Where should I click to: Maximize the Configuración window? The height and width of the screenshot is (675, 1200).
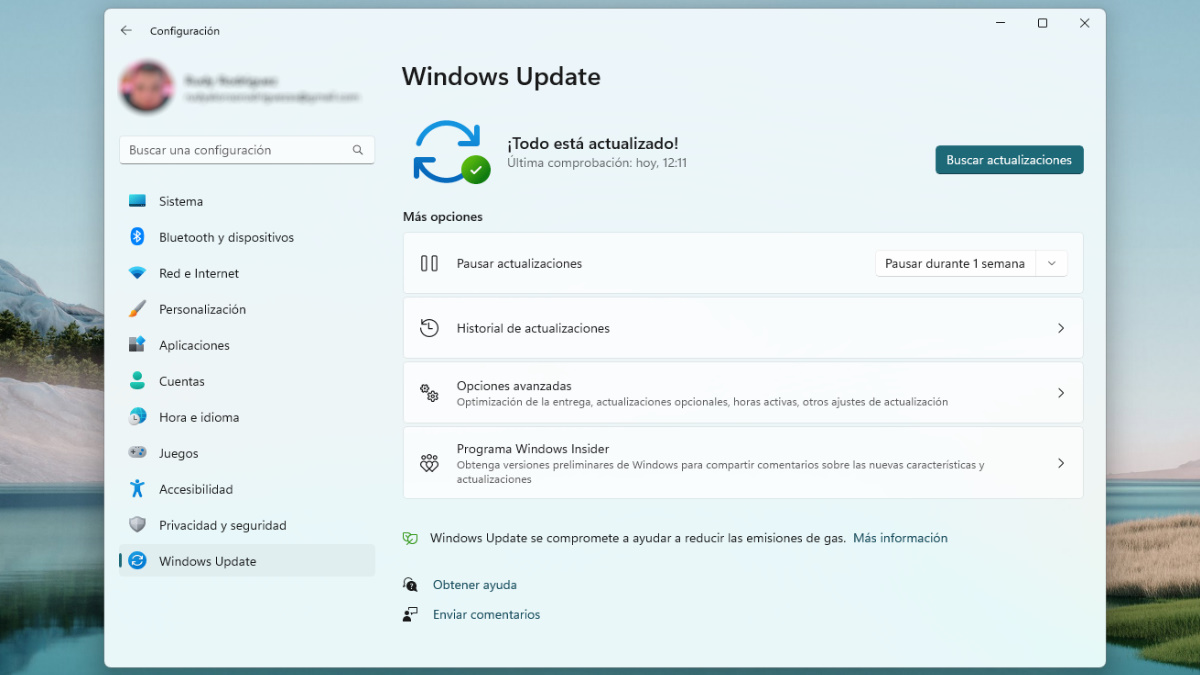click(1042, 23)
